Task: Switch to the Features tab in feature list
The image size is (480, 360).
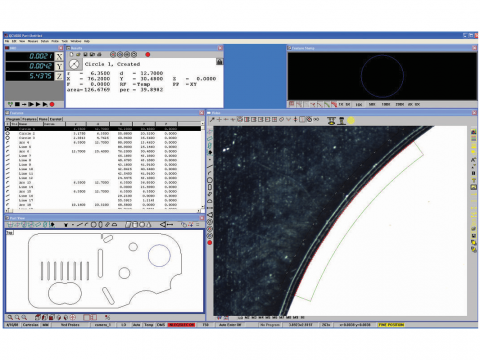Action: point(29,119)
